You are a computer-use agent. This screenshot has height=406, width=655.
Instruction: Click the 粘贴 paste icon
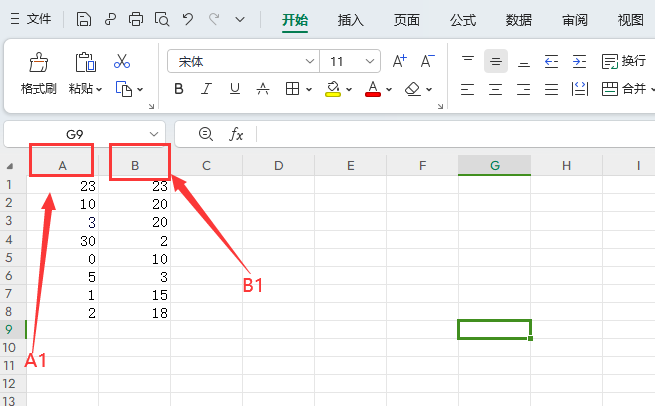[85, 63]
